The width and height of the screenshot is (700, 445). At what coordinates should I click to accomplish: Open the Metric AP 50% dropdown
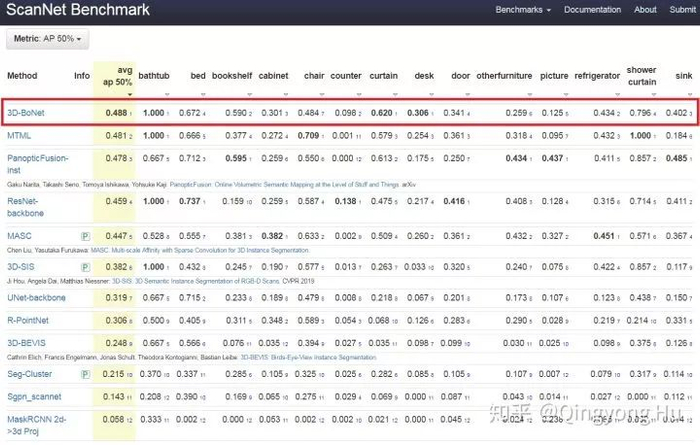click(47, 39)
